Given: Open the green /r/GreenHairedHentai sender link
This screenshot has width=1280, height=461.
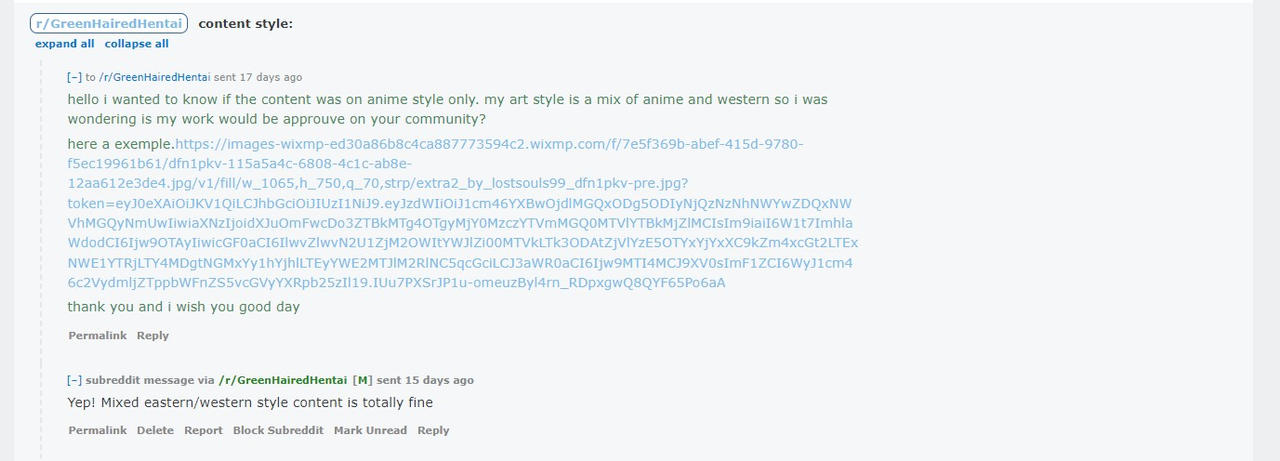Looking at the screenshot, I should click(283, 380).
